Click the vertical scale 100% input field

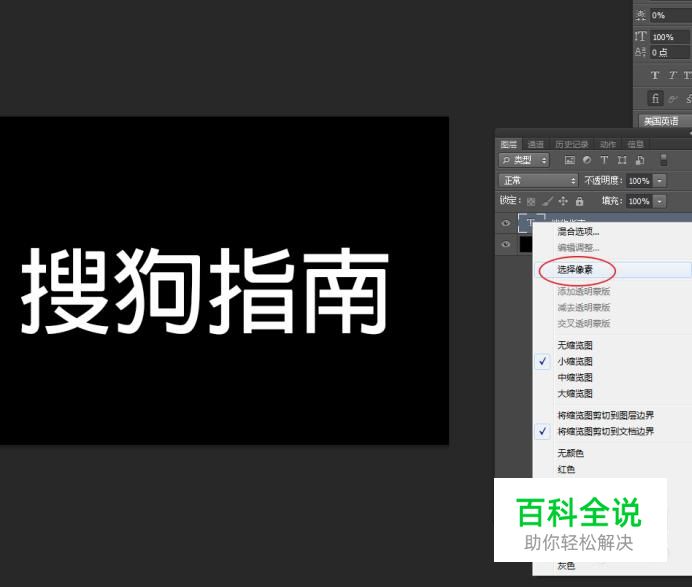pyautogui.click(x=670, y=37)
